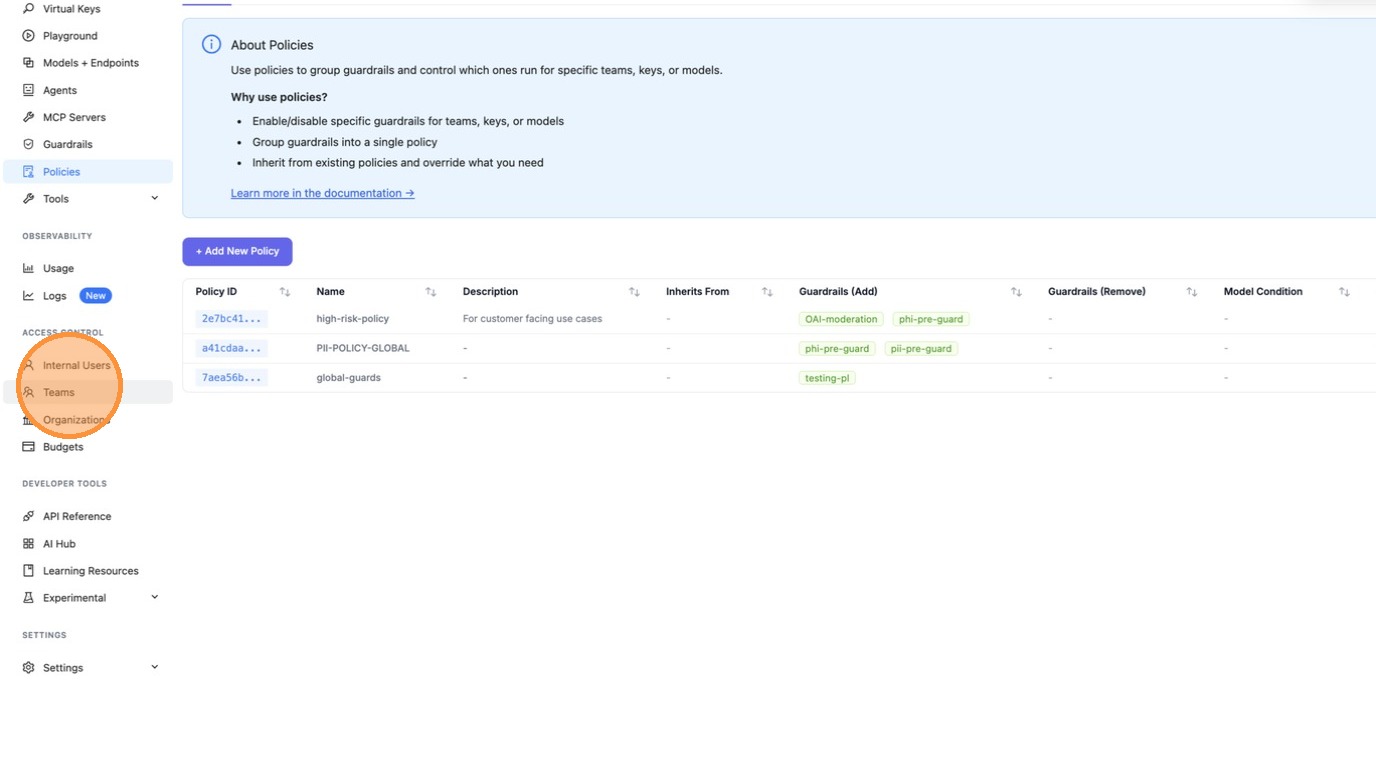This screenshot has height=769, width=1376.
Task: Click the API Reference icon
Action: coord(28,516)
